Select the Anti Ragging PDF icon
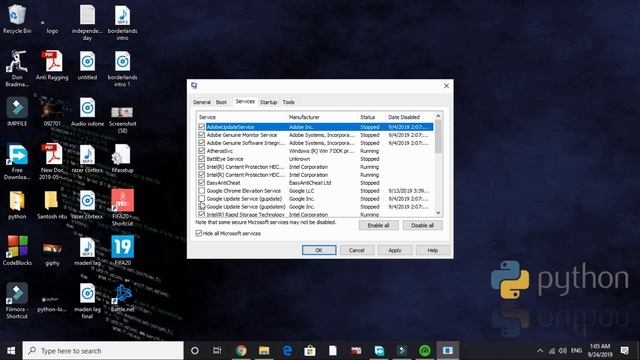Viewport: 640px width, 360px height. coord(52,65)
